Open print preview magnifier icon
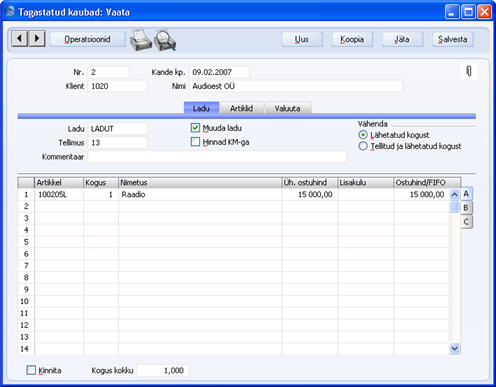The height and width of the screenshot is (387, 496). 165,40
